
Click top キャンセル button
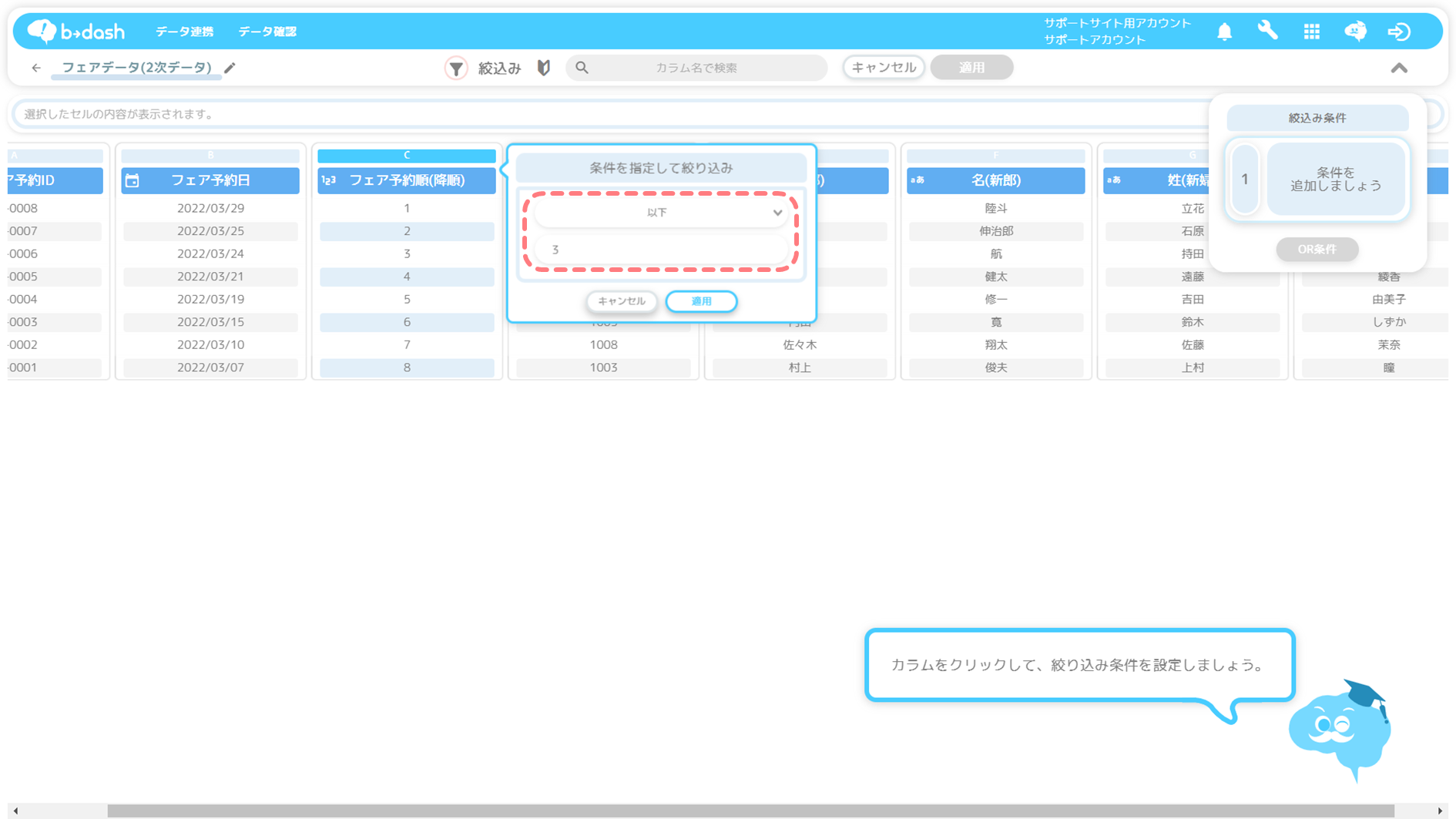(883, 67)
